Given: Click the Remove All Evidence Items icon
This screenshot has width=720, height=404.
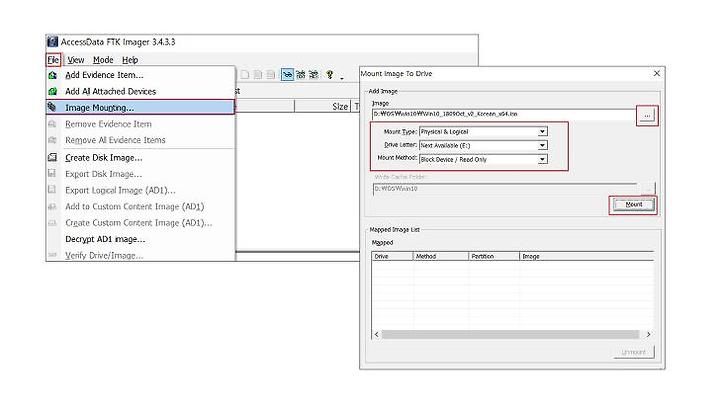Looking at the screenshot, I should (53, 140).
